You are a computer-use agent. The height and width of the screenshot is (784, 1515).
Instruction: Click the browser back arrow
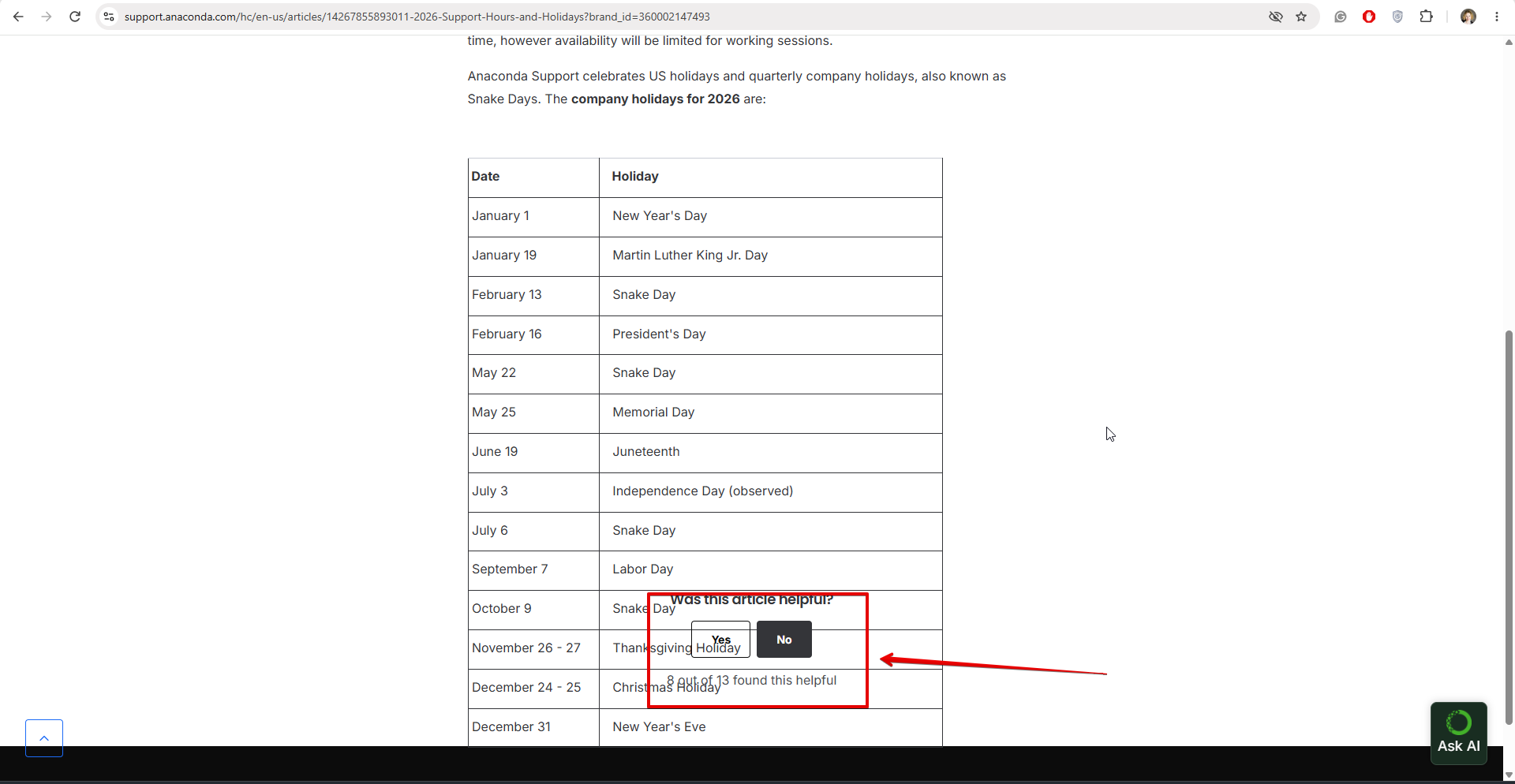point(18,17)
